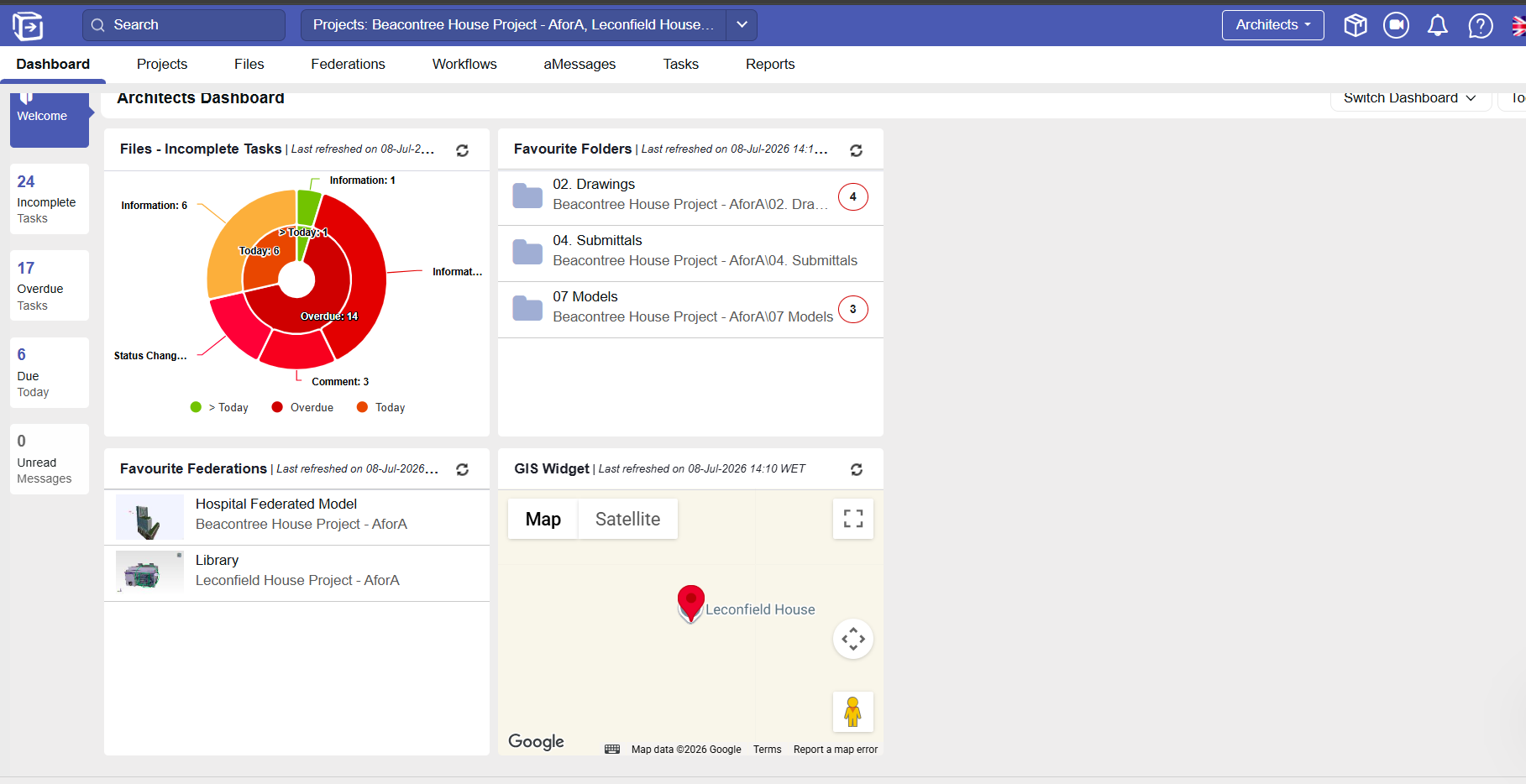This screenshot has width=1526, height=784.
Task: Click the 07 Models folder icon
Action: 527,308
